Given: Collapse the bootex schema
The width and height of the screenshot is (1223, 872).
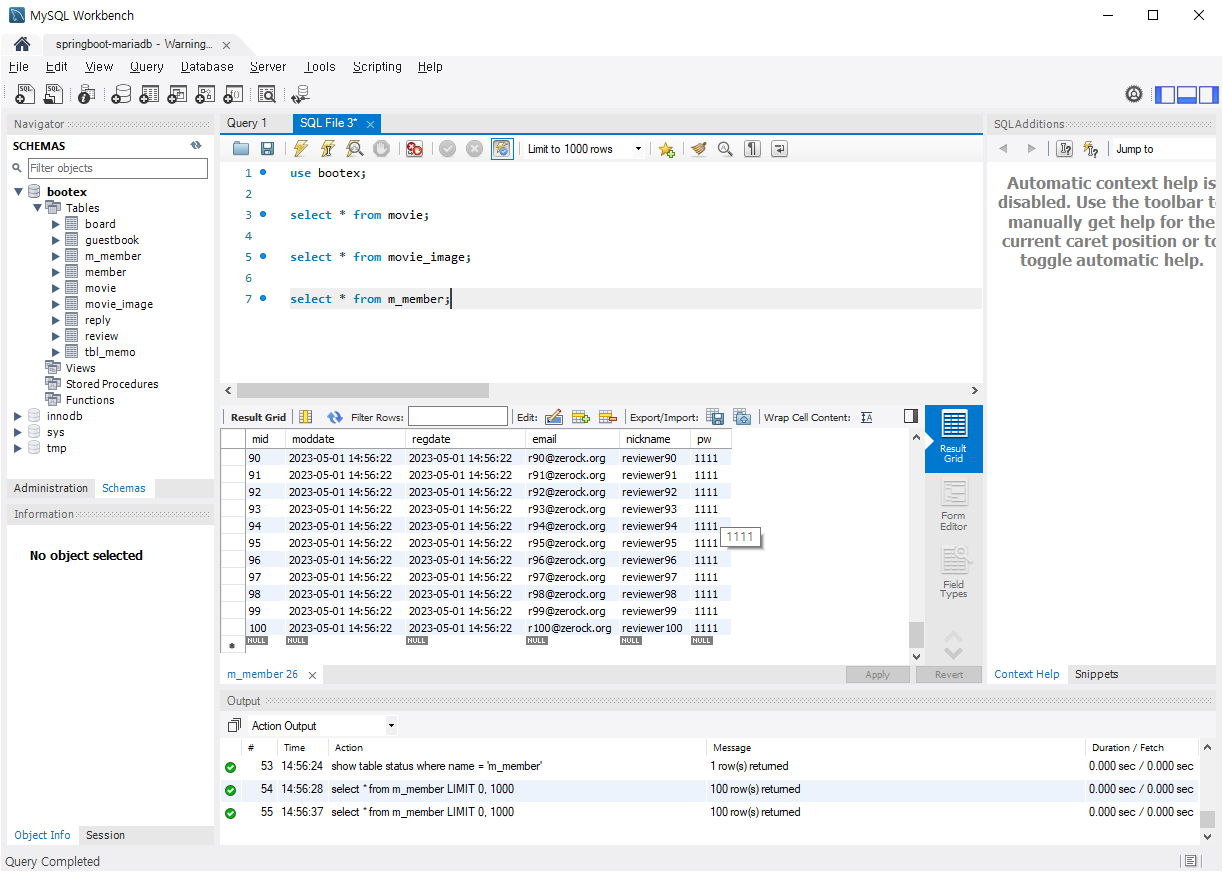Looking at the screenshot, I should click(18, 192).
